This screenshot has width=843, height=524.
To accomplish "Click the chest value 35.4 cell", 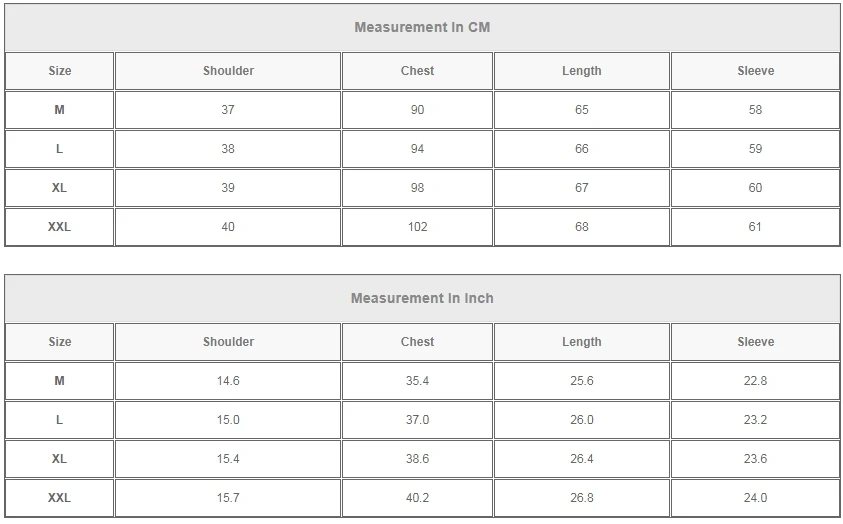I will (417, 381).
